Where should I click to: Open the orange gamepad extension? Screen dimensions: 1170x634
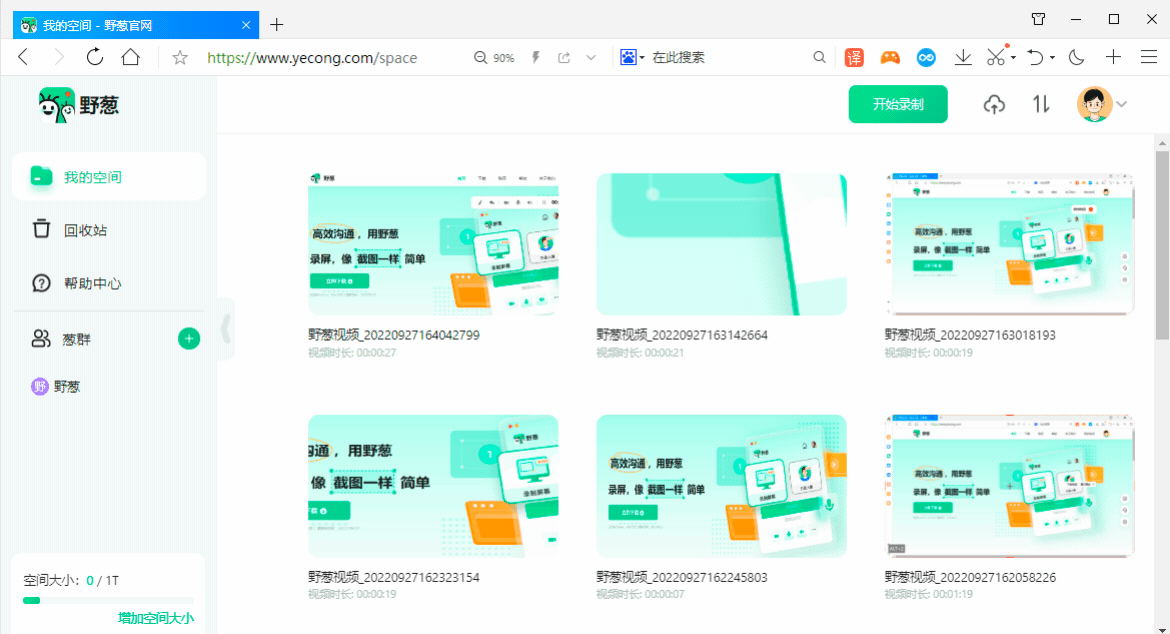890,57
